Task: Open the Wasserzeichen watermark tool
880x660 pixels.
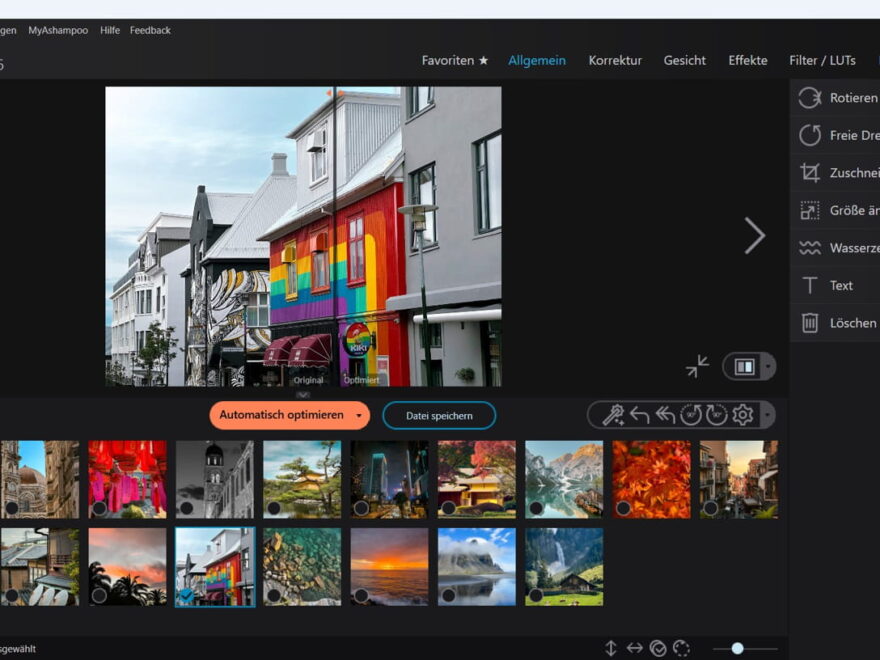Action: tap(840, 247)
